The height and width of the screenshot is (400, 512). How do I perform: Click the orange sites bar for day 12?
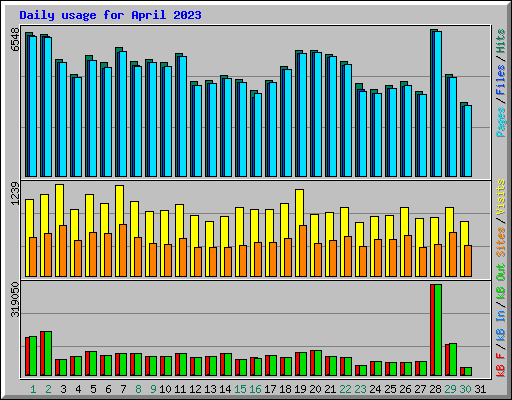pos(198,262)
